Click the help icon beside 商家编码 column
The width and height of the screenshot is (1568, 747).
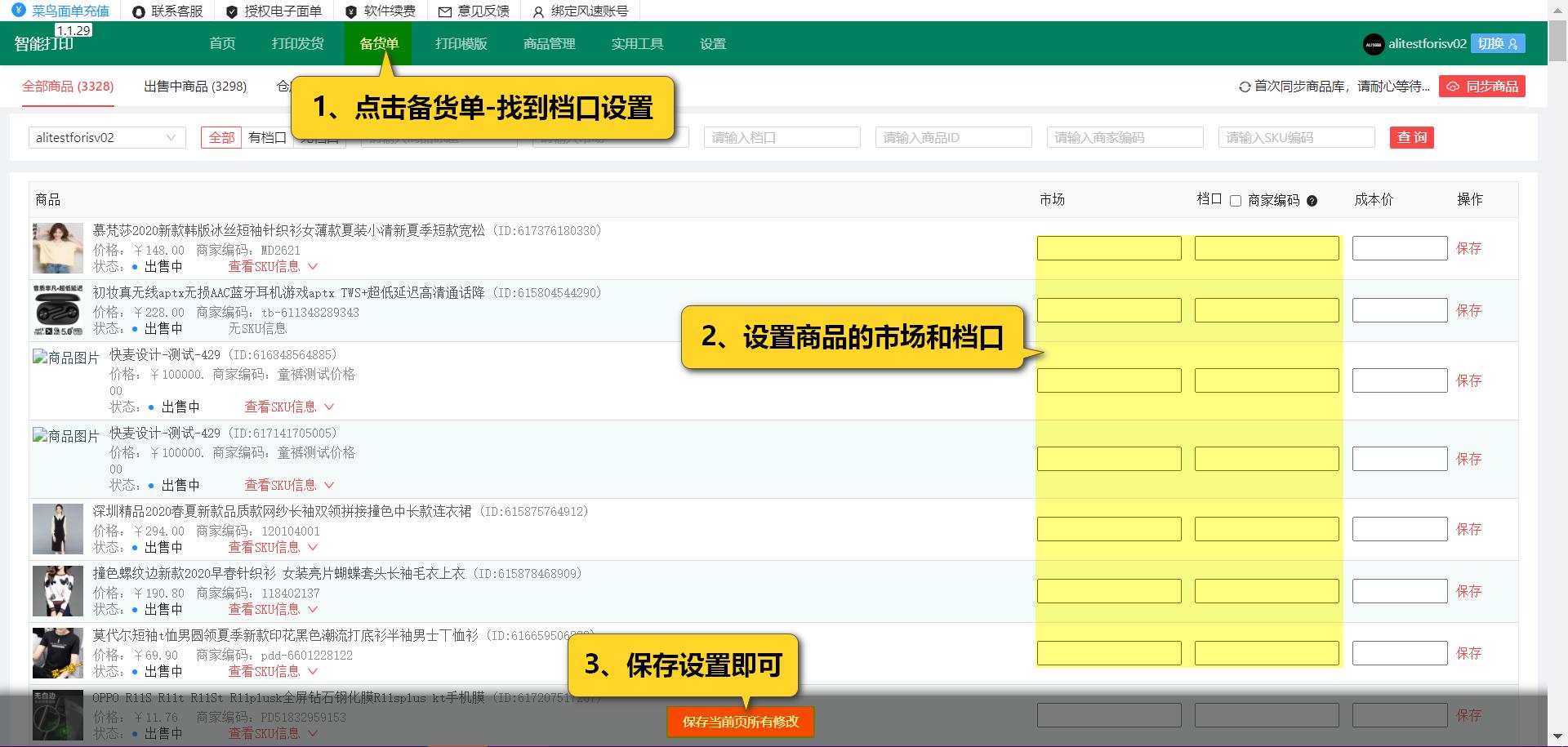point(1312,201)
